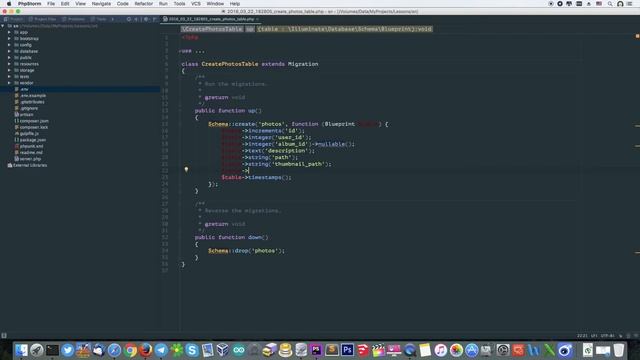Open Twitter from the dock
Screen dimensions: 640x360
(x=68, y=350)
